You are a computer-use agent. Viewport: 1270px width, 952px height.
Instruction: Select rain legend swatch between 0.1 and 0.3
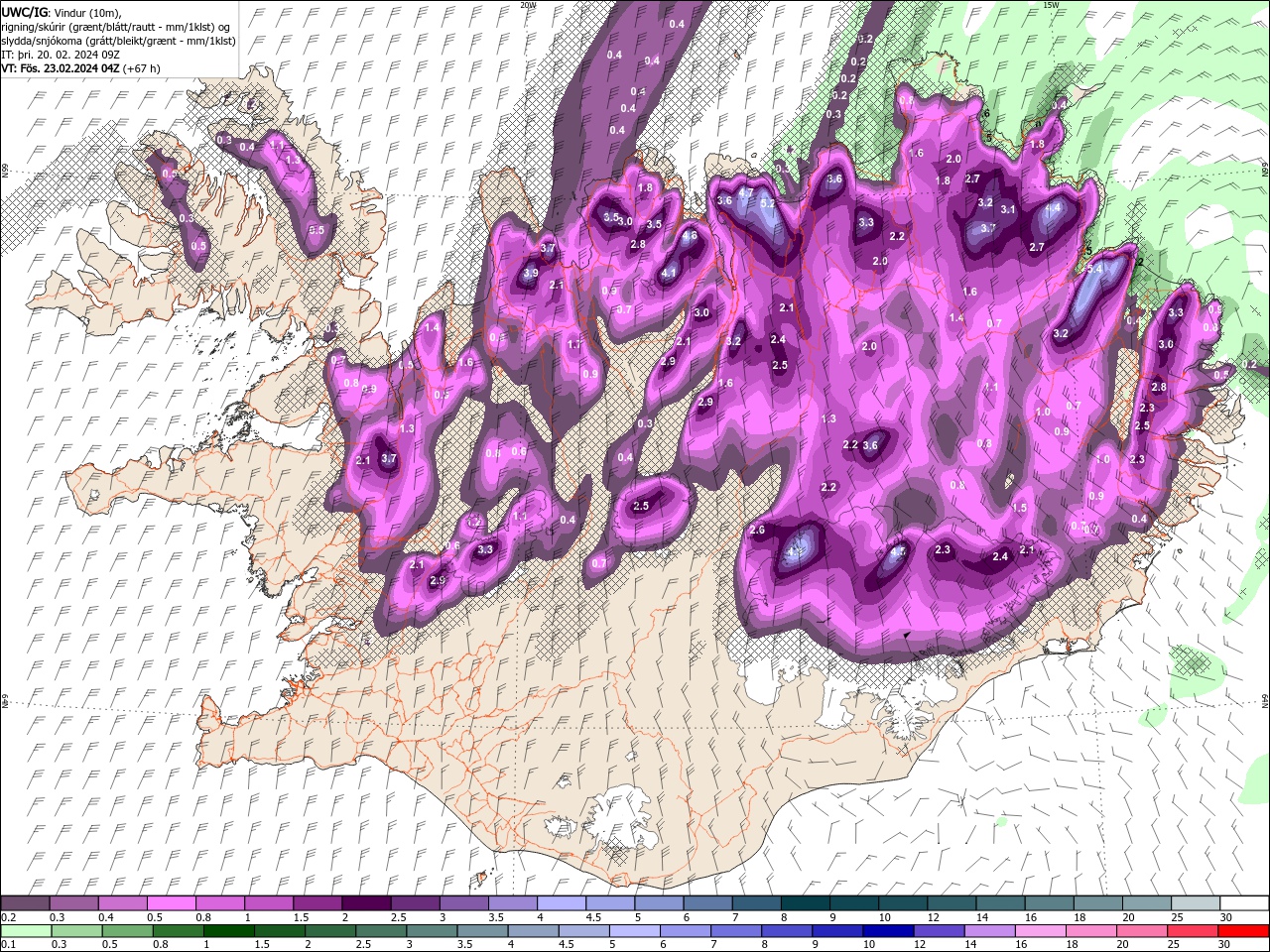[26, 931]
